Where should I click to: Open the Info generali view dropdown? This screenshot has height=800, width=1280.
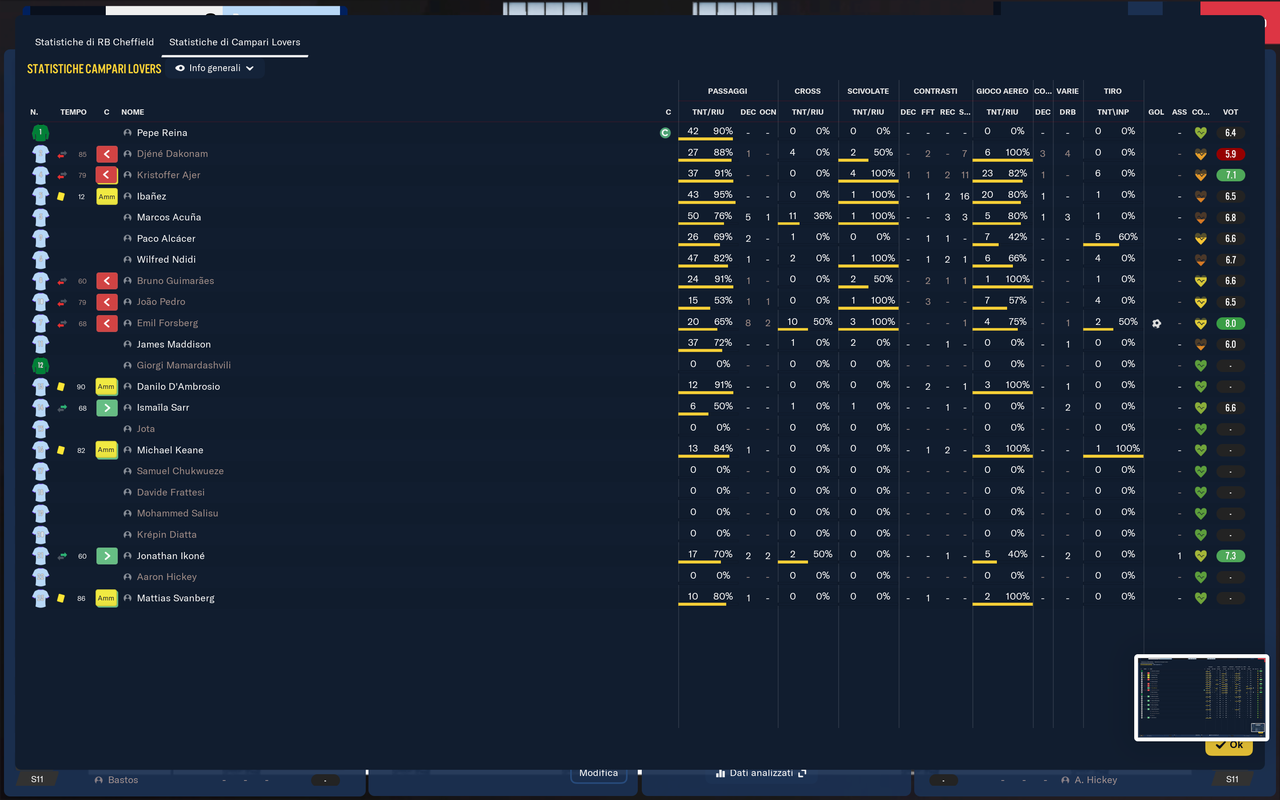(214, 69)
